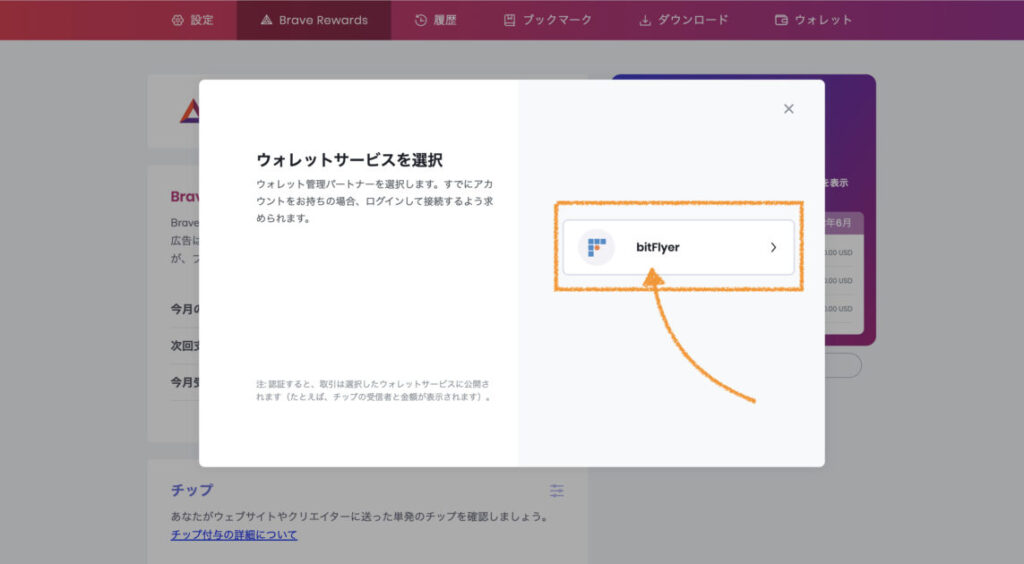Click the history clock icon beside 履歴

421,20
